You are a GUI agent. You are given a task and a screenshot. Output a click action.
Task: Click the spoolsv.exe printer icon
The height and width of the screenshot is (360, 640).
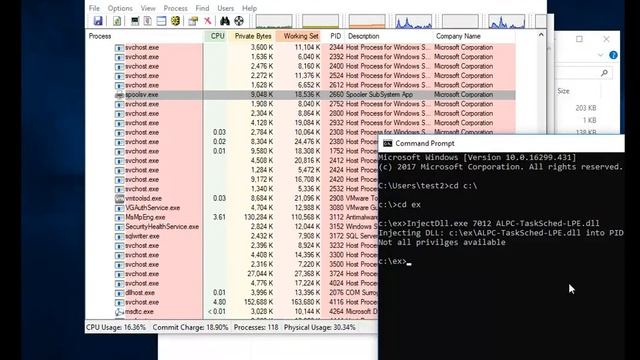[119, 95]
